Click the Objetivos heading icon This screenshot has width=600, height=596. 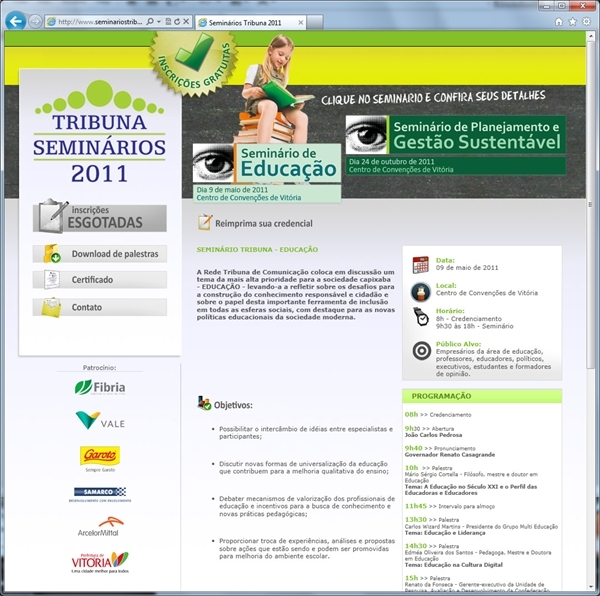[x=204, y=403]
